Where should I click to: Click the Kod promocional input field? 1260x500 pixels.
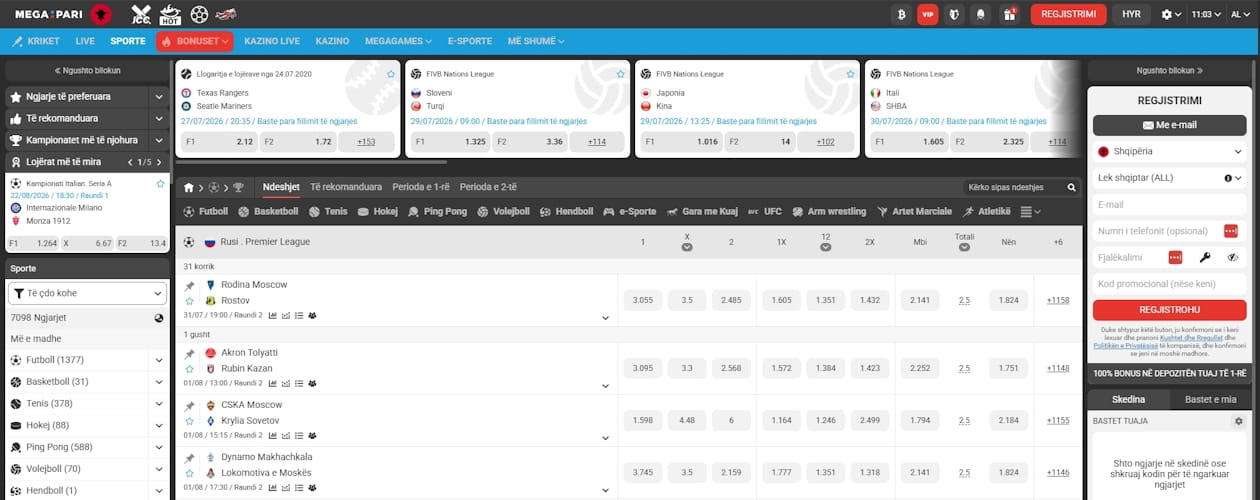point(1169,283)
